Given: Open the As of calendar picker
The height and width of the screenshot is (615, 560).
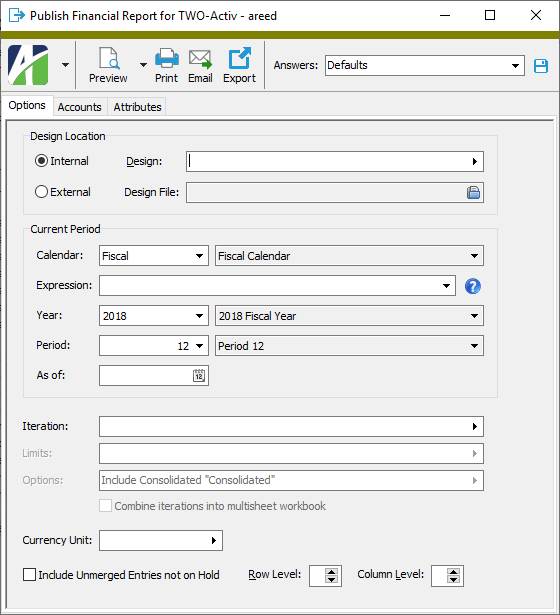Looking at the screenshot, I should point(199,375).
